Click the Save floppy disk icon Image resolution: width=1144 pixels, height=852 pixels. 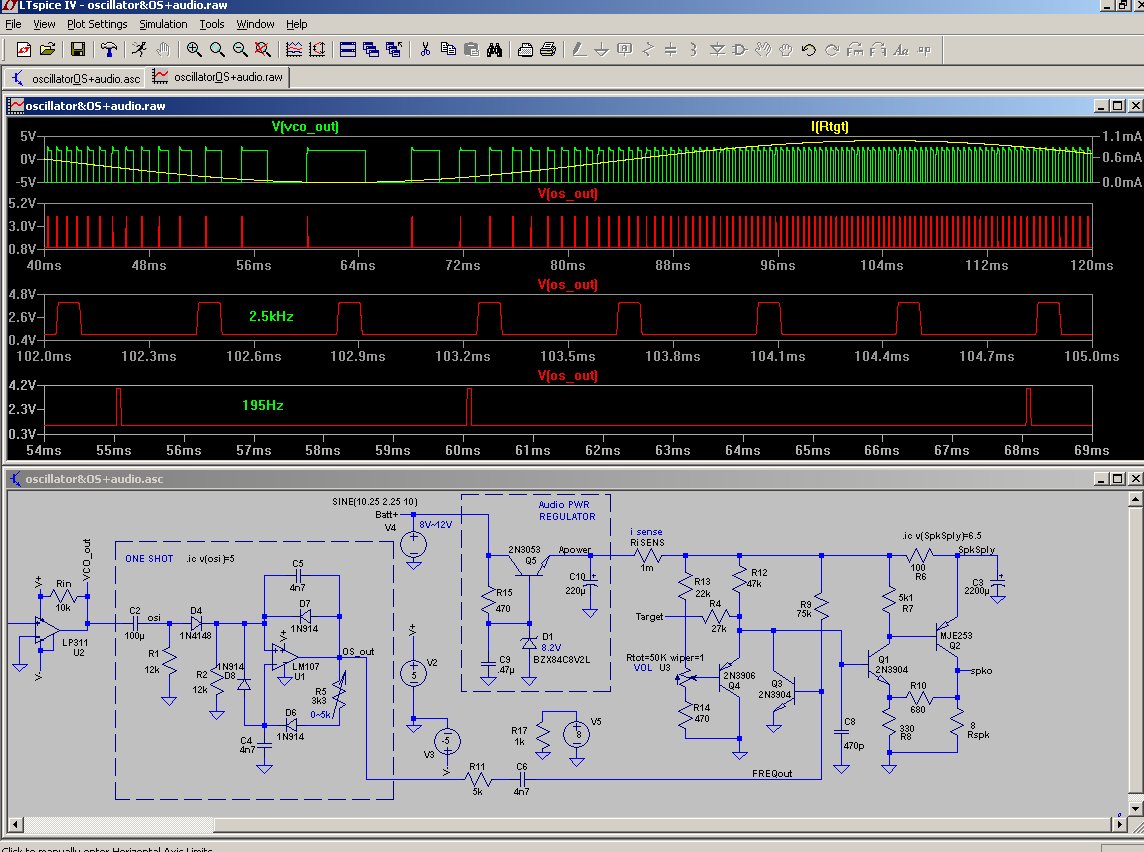[77, 49]
